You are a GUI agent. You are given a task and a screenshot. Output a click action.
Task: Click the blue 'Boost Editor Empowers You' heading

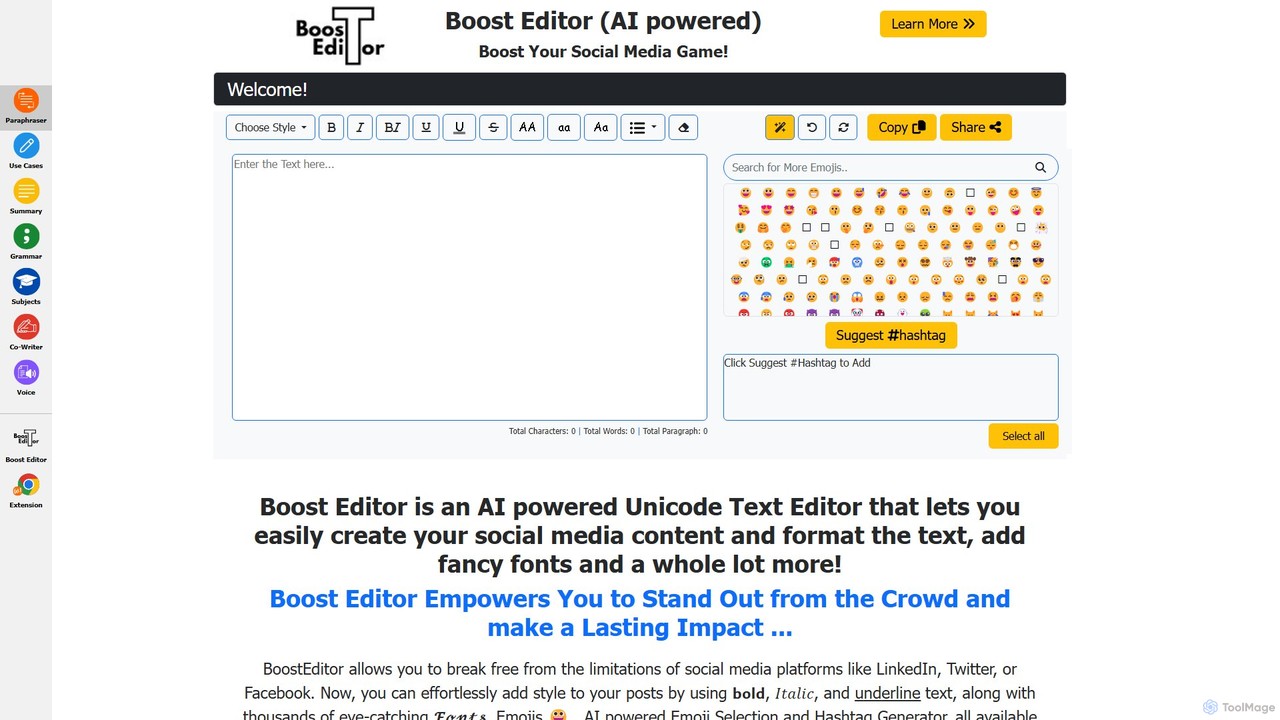tap(640, 613)
